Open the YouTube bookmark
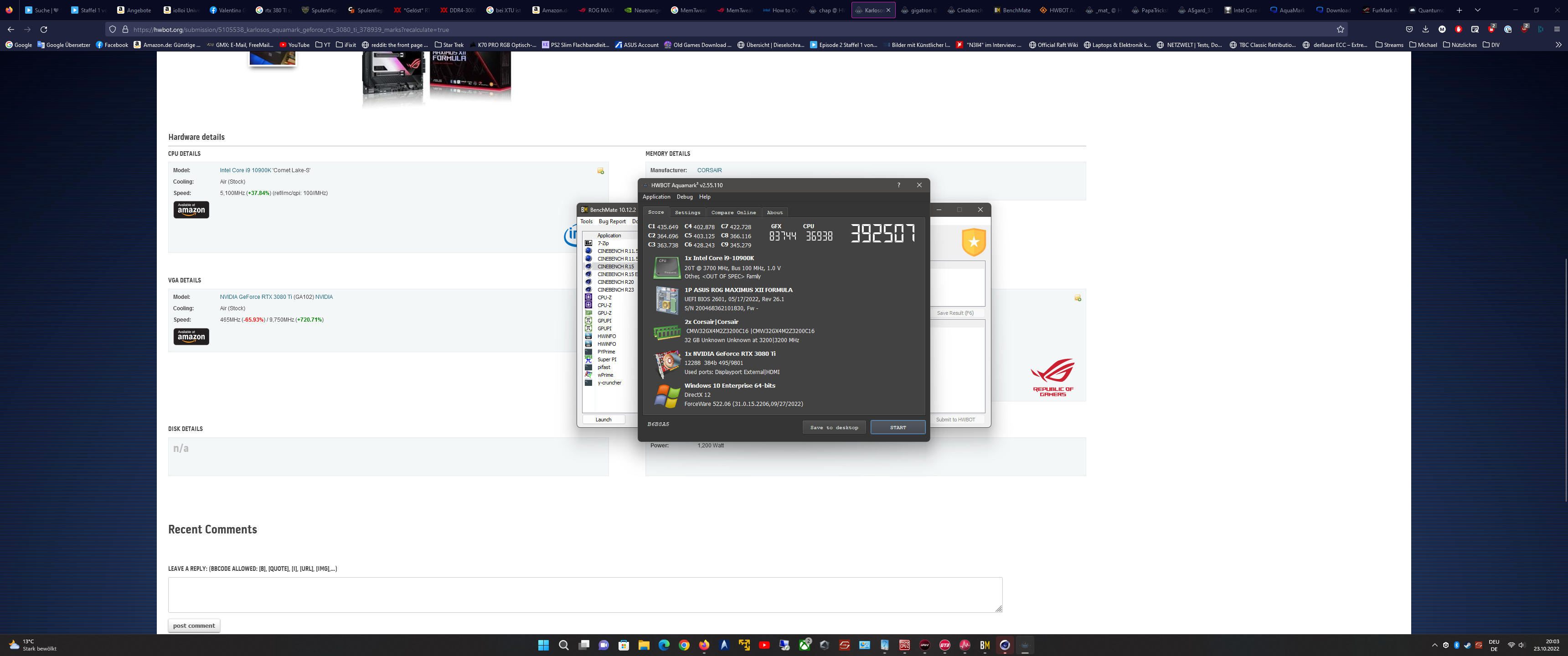The image size is (1568, 656). tap(294, 45)
